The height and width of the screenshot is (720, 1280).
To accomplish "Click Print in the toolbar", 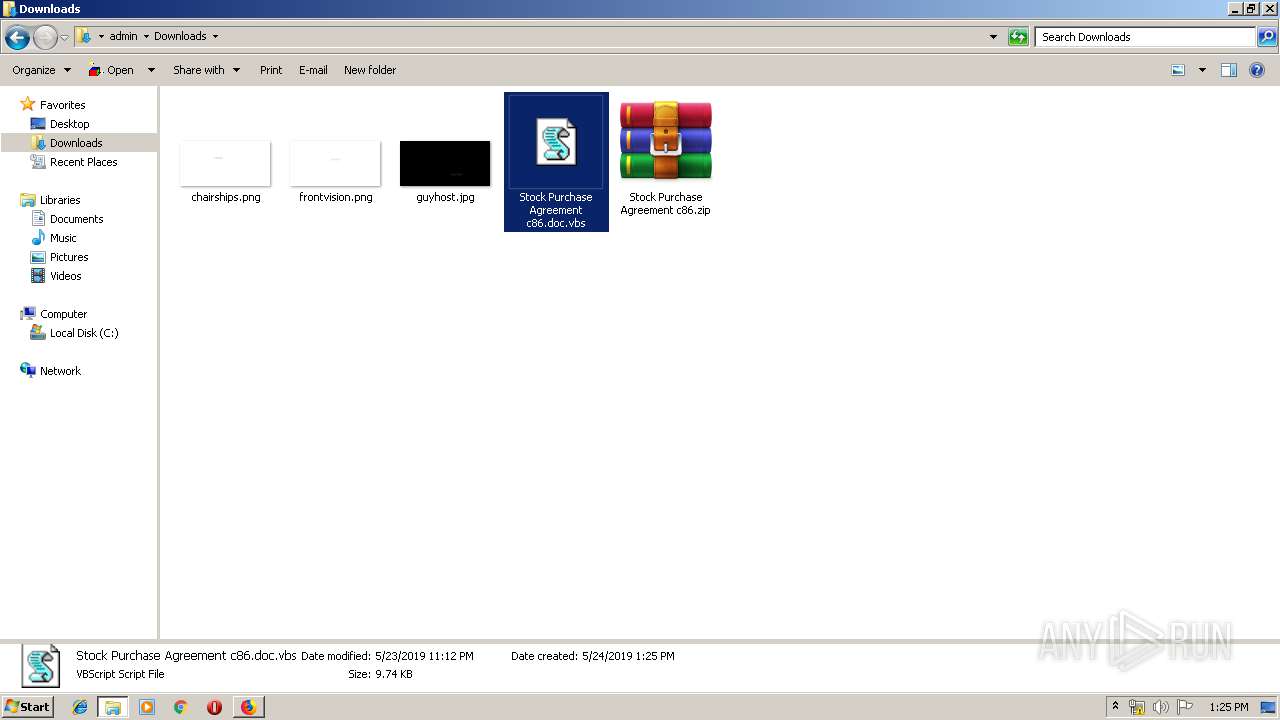I will [x=271, y=70].
